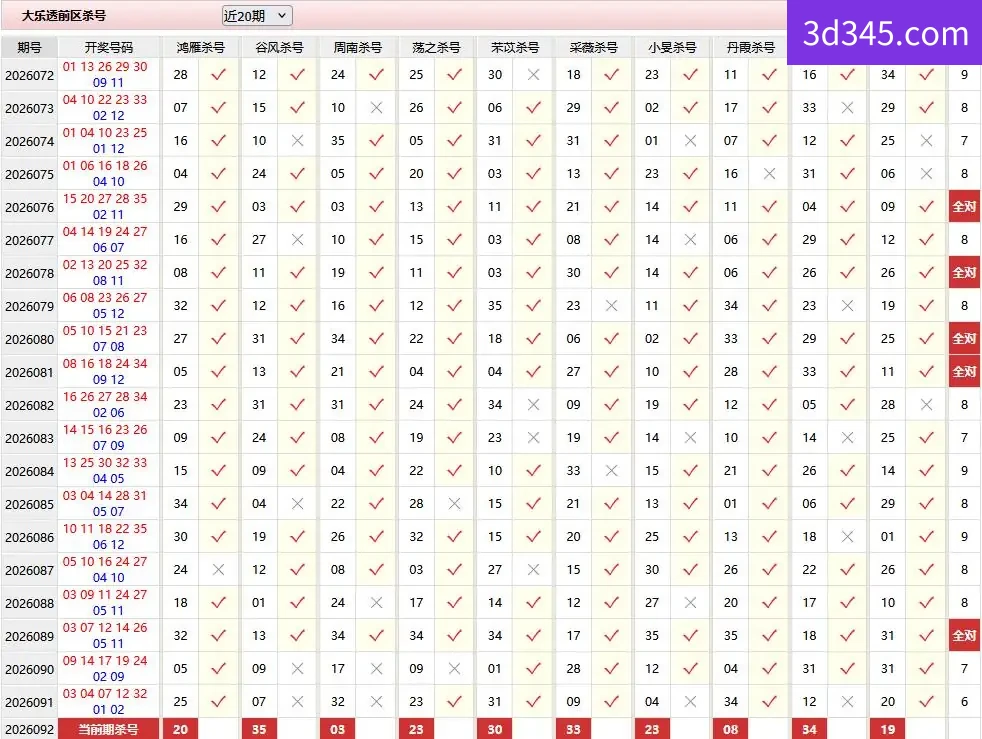Image resolution: width=982 pixels, height=739 pixels.
Task: Open the 近20期 period dropdown
Action: pyautogui.click(x=257, y=16)
